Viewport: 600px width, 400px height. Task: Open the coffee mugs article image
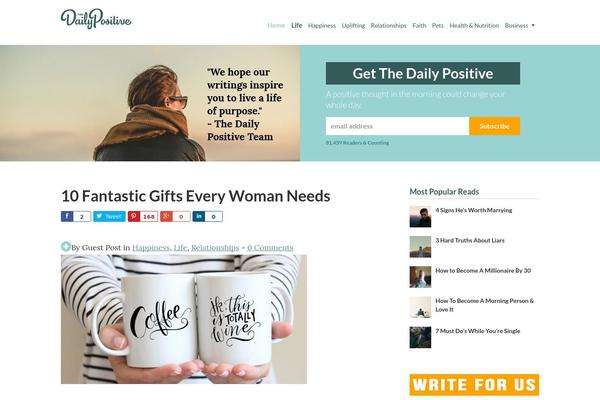(x=184, y=319)
